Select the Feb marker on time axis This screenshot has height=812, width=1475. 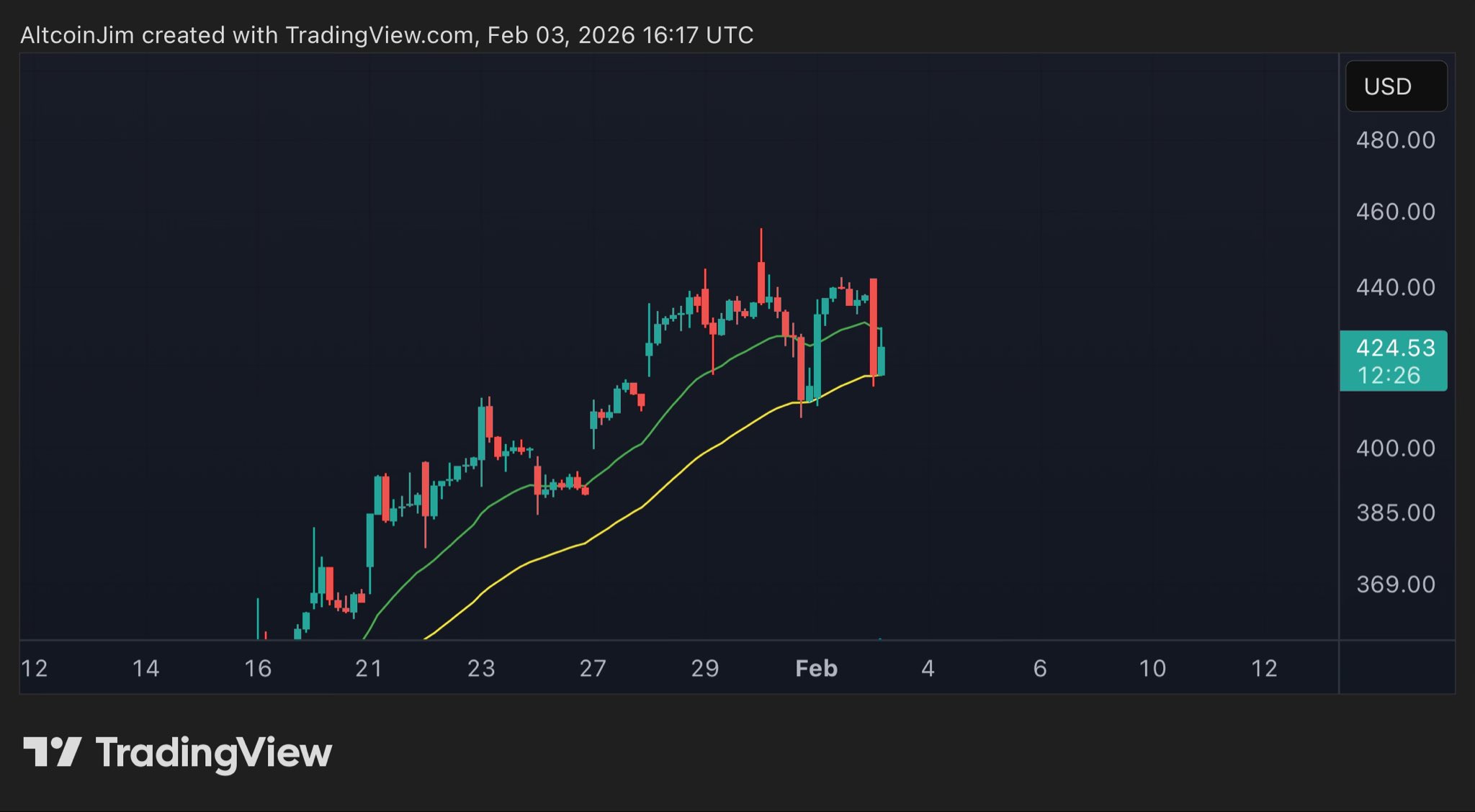[x=816, y=669]
